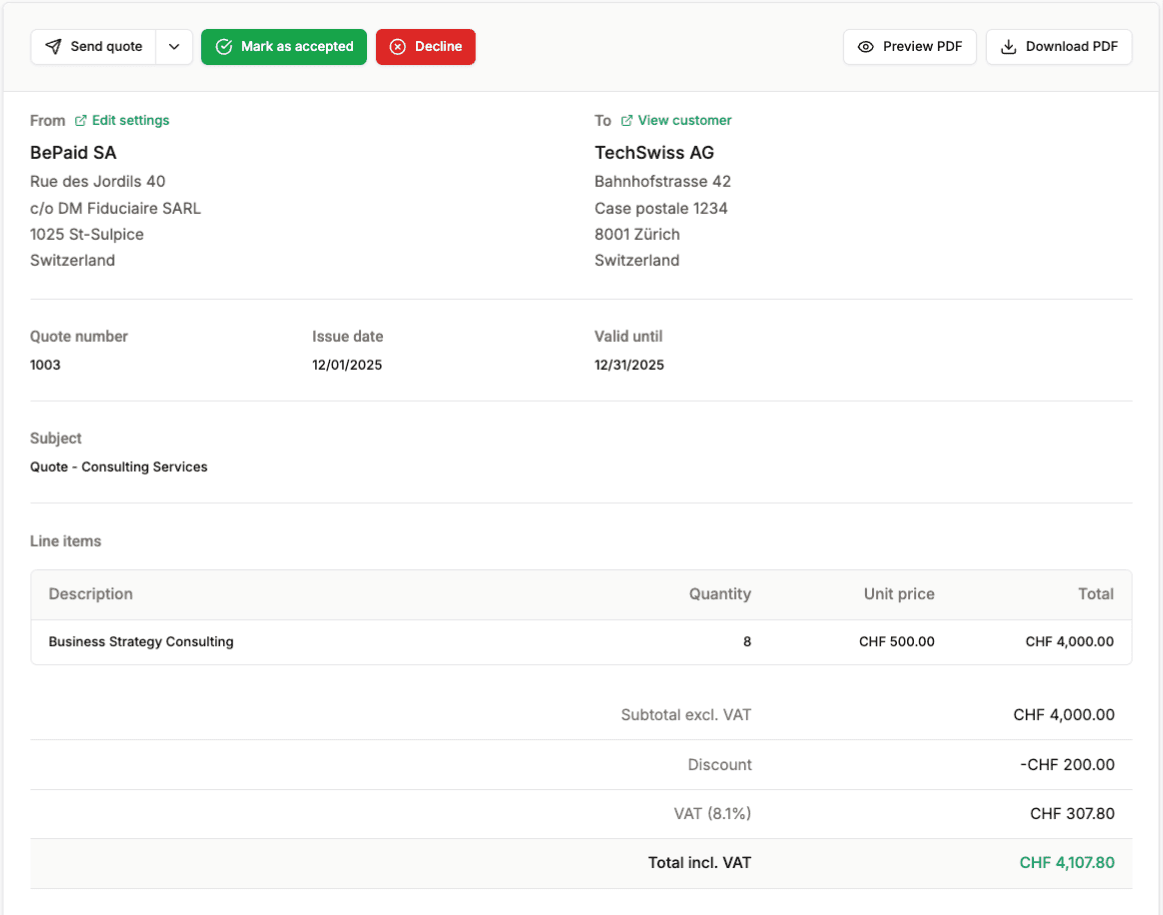Click external link icon beside Edit settings
The width and height of the screenshot is (1163, 915).
pos(81,121)
